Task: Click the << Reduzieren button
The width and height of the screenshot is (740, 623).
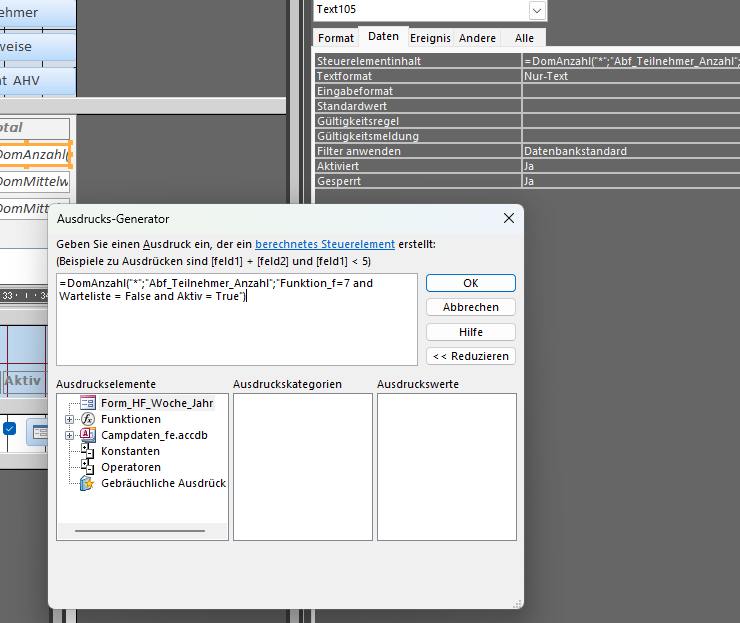Action: [x=471, y=356]
